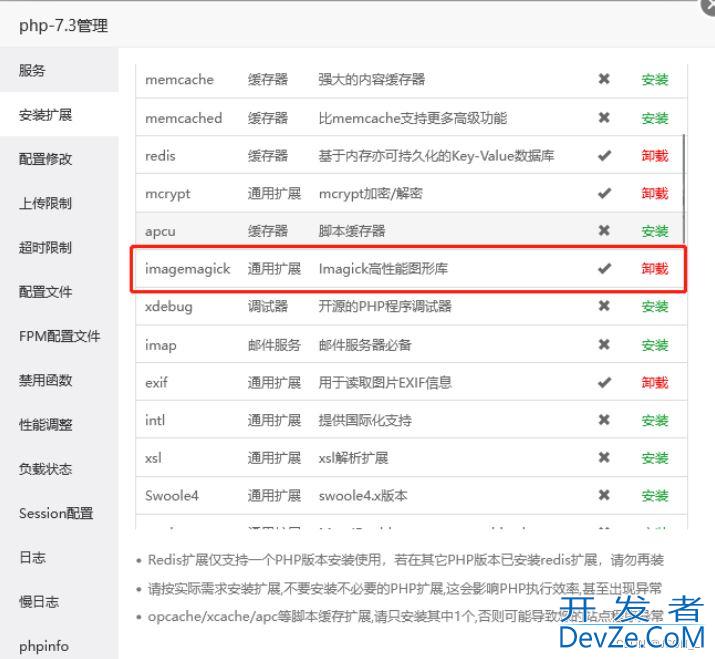The width and height of the screenshot is (715, 659).
Task: Click 卸载 for mcrypt extension
Action: [x=655, y=193]
